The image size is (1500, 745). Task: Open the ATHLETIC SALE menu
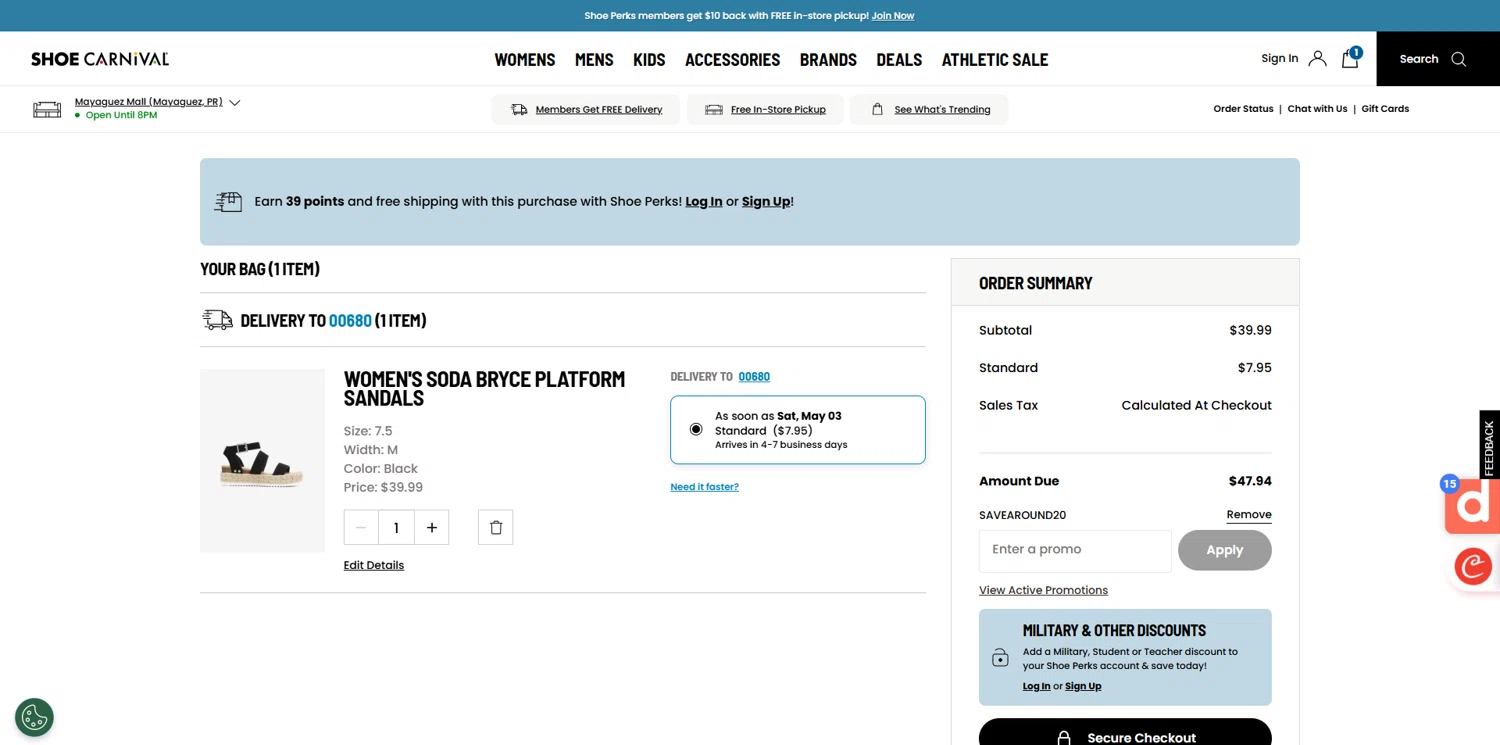click(995, 59)
